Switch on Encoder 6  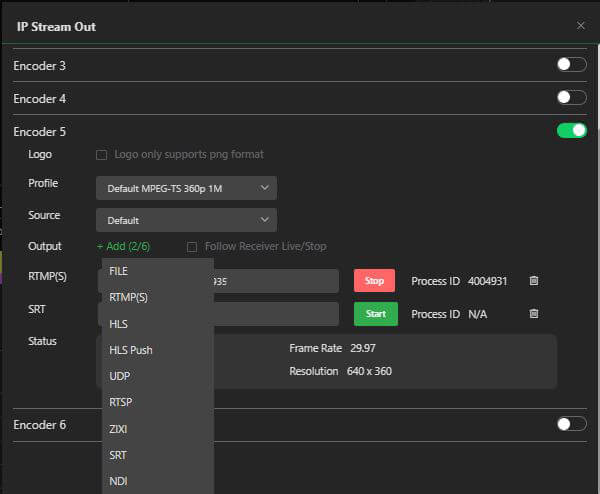pos(571,424)
